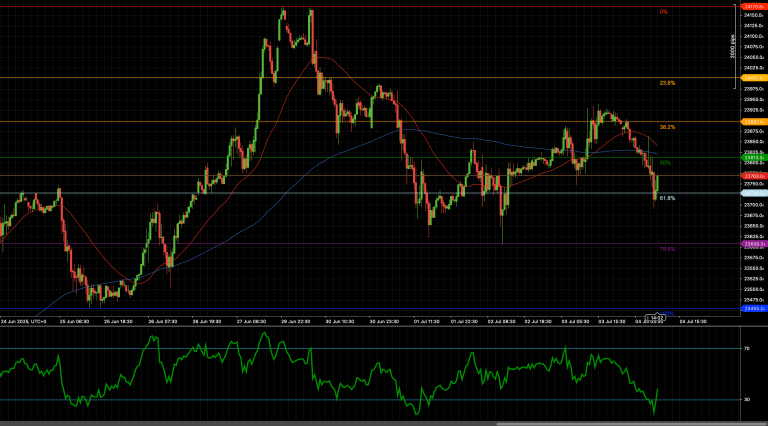Select the green 23813.0 price tag
This screenshot has height=426, width=768.
pyautogui.click(x=753, y=158)
